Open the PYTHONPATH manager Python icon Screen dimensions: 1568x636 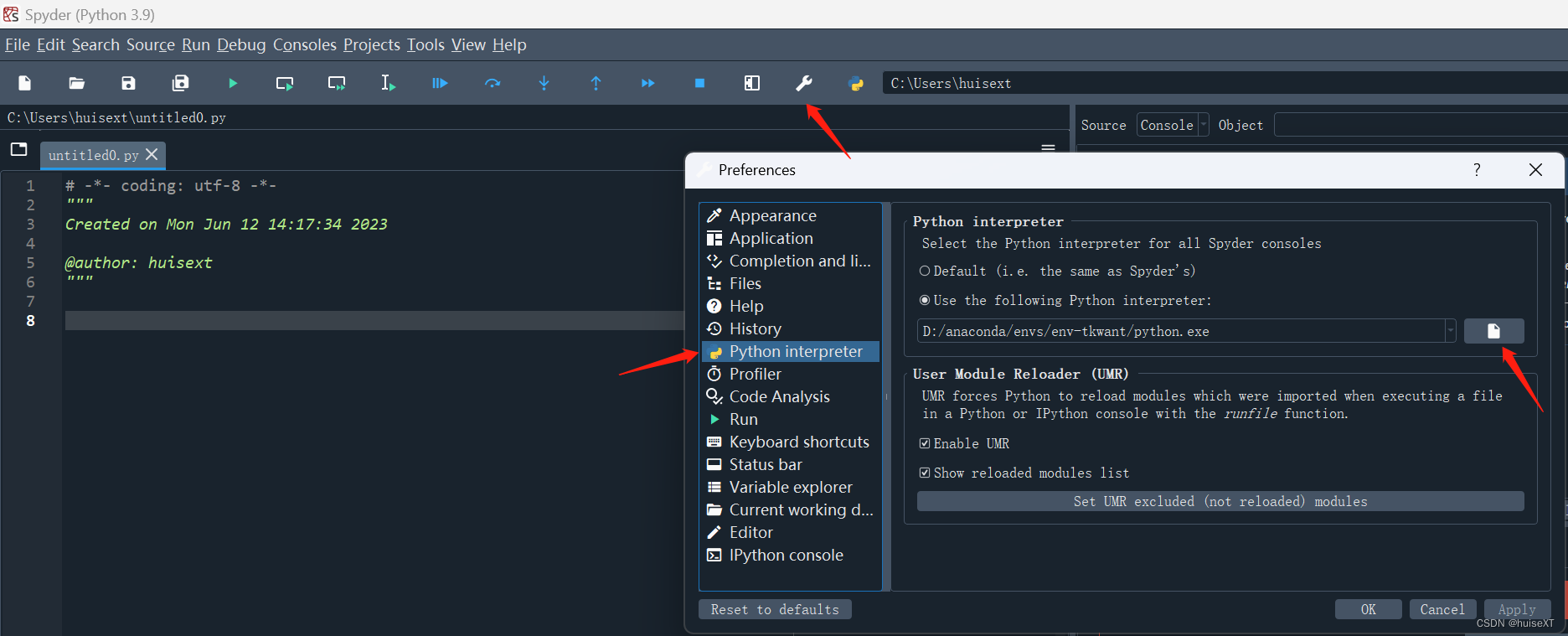[x=856, y=83]
